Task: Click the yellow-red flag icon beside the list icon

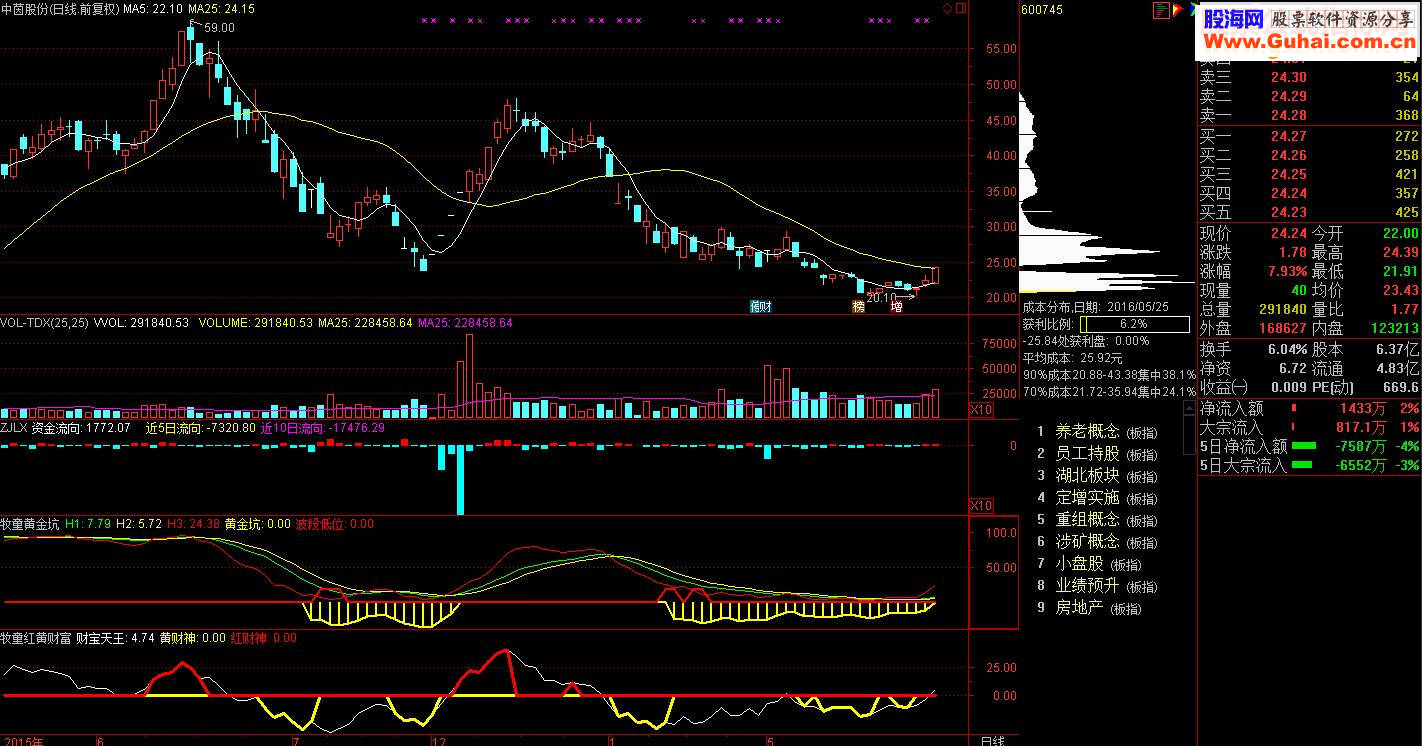Action: click(x=1178, y=9)
